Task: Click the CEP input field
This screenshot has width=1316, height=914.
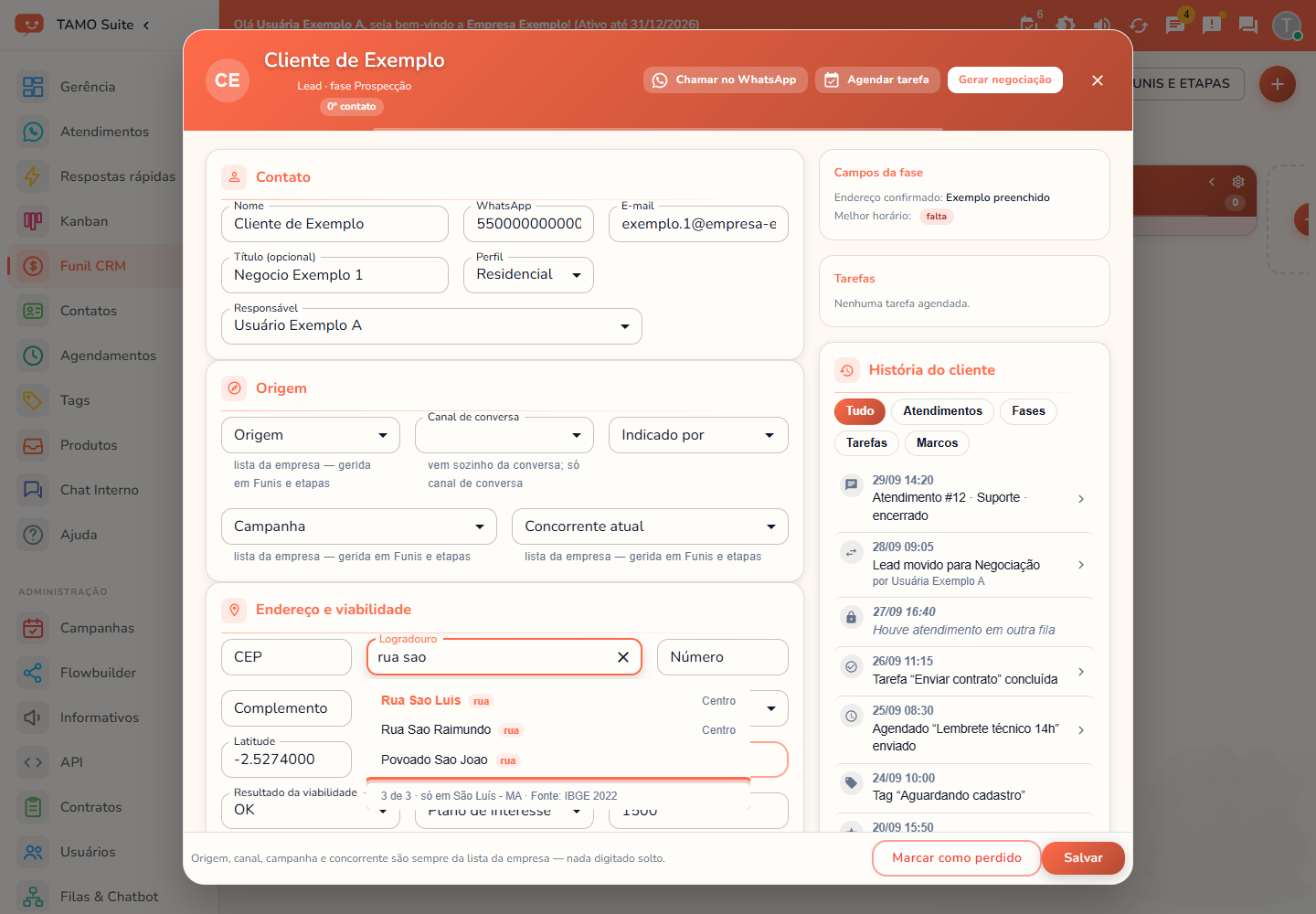Action: point(286,657)
